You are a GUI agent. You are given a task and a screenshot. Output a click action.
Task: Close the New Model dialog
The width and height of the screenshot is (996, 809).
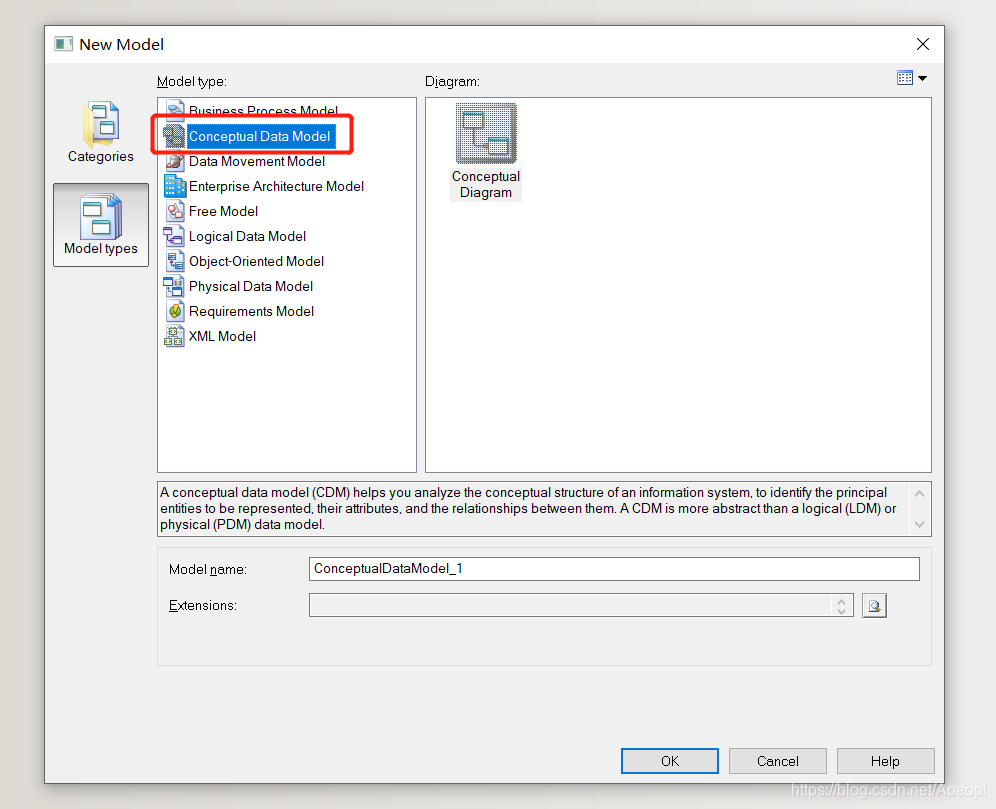click(923, 44)
